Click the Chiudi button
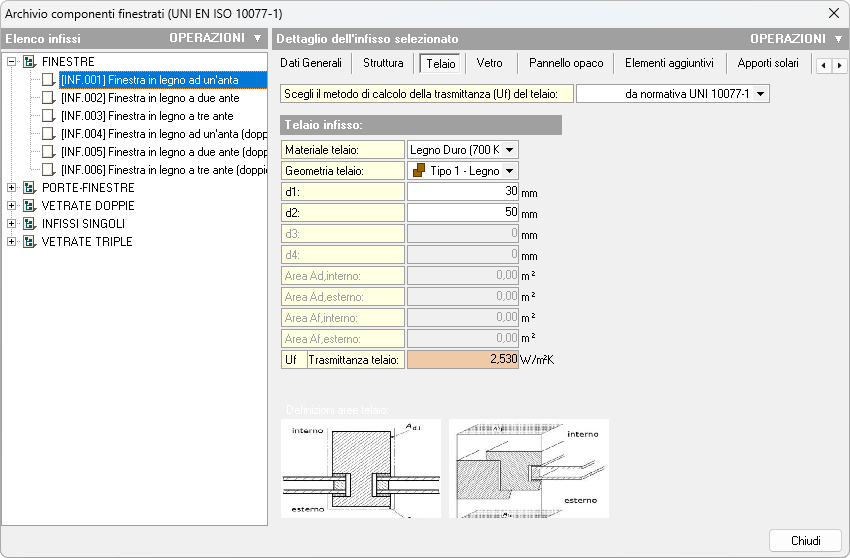 [805, 541]
